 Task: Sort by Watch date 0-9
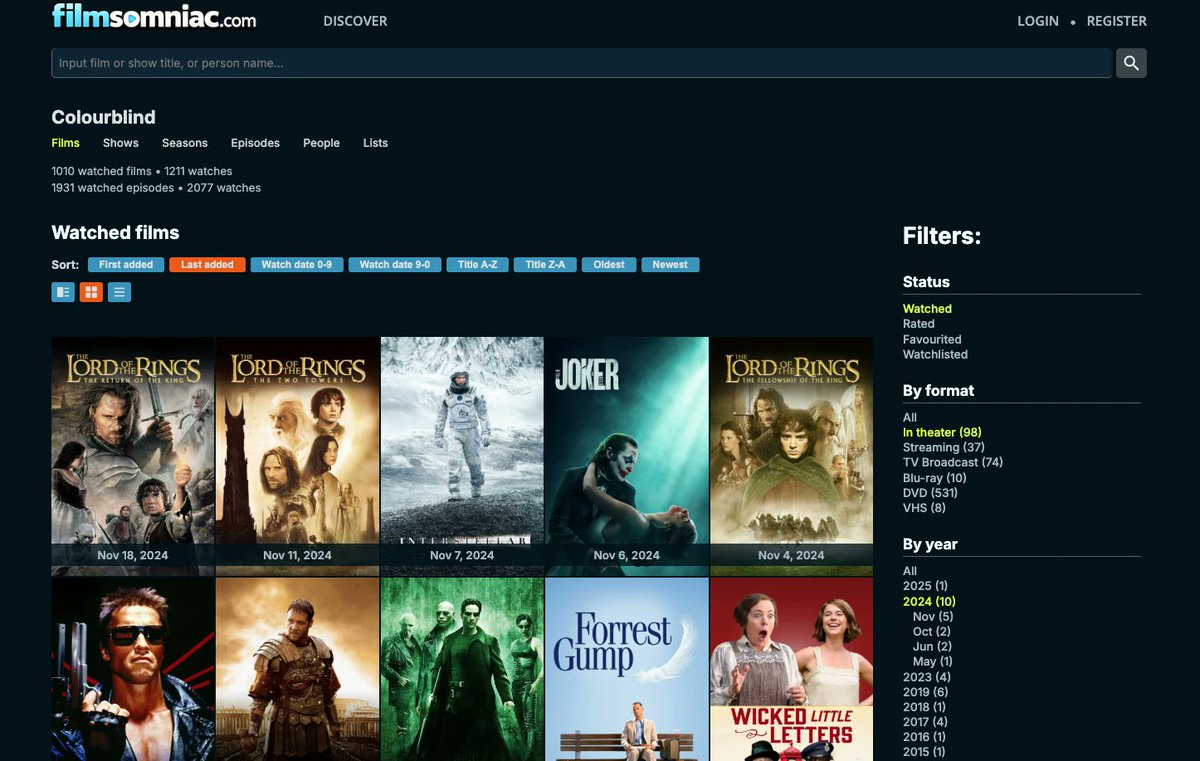point(297,265)
